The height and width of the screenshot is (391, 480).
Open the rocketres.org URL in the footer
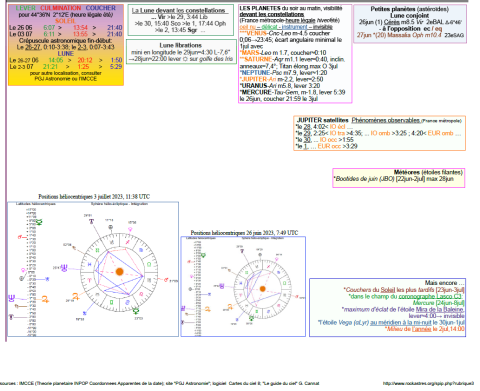pyautogui.click(x=428, y=383)
